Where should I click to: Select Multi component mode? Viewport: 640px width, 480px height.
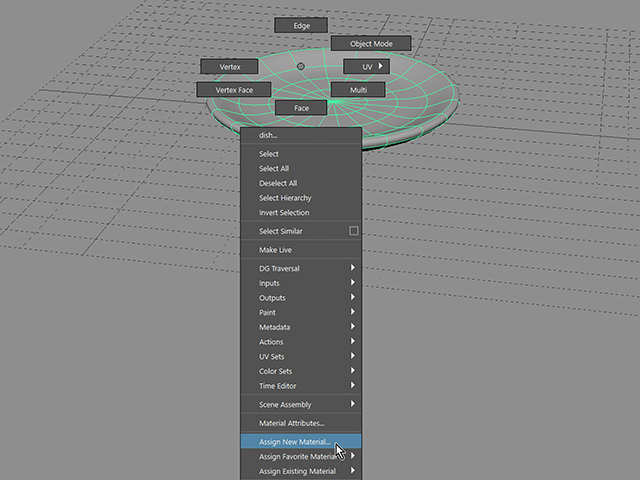coord(358,90)
